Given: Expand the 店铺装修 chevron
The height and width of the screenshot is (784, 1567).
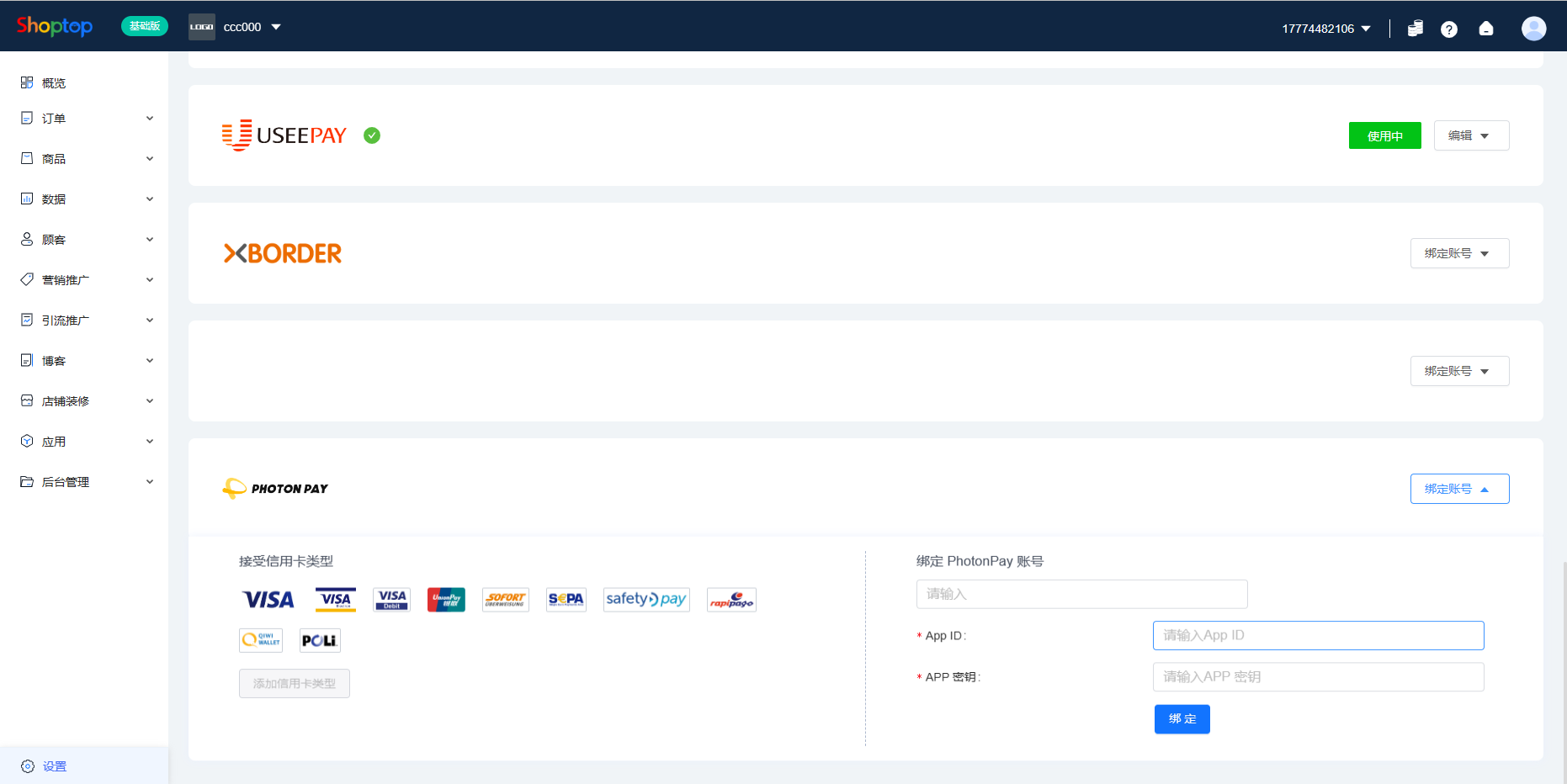Looking at the screenshot, I should pyautogui.click(x=150, y=401).
